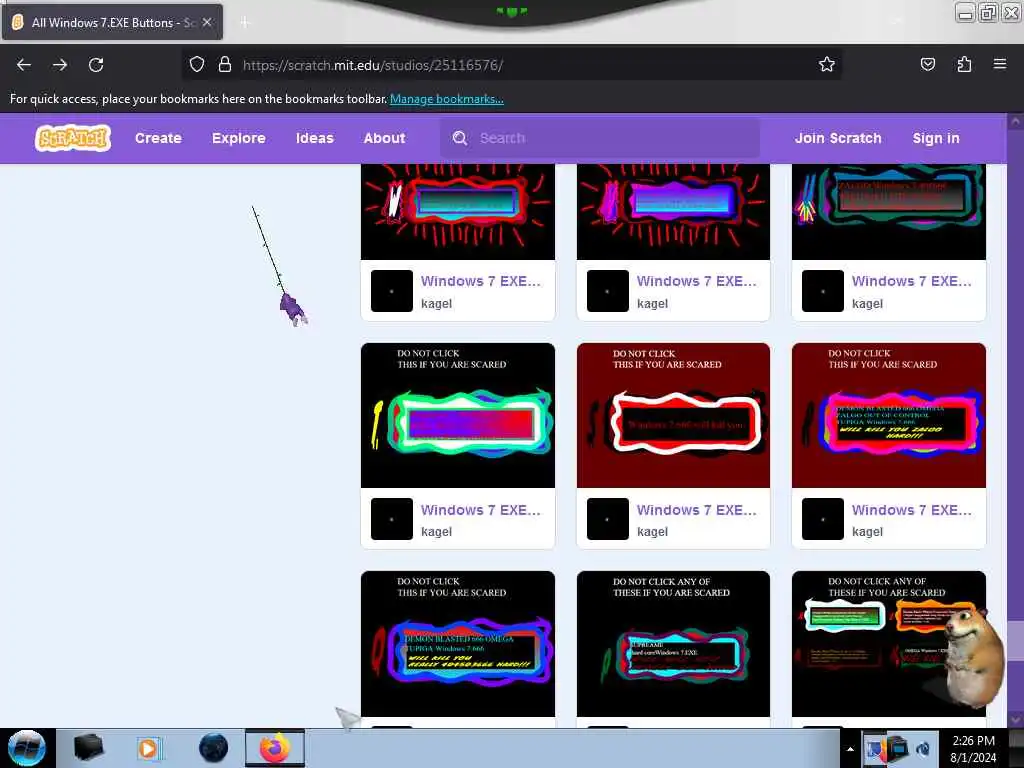The height and width of the screenshot is (768, 1024).
Task: Select the All Windows 7.EXE Buttons tab
Action: [x=112, y=22]
